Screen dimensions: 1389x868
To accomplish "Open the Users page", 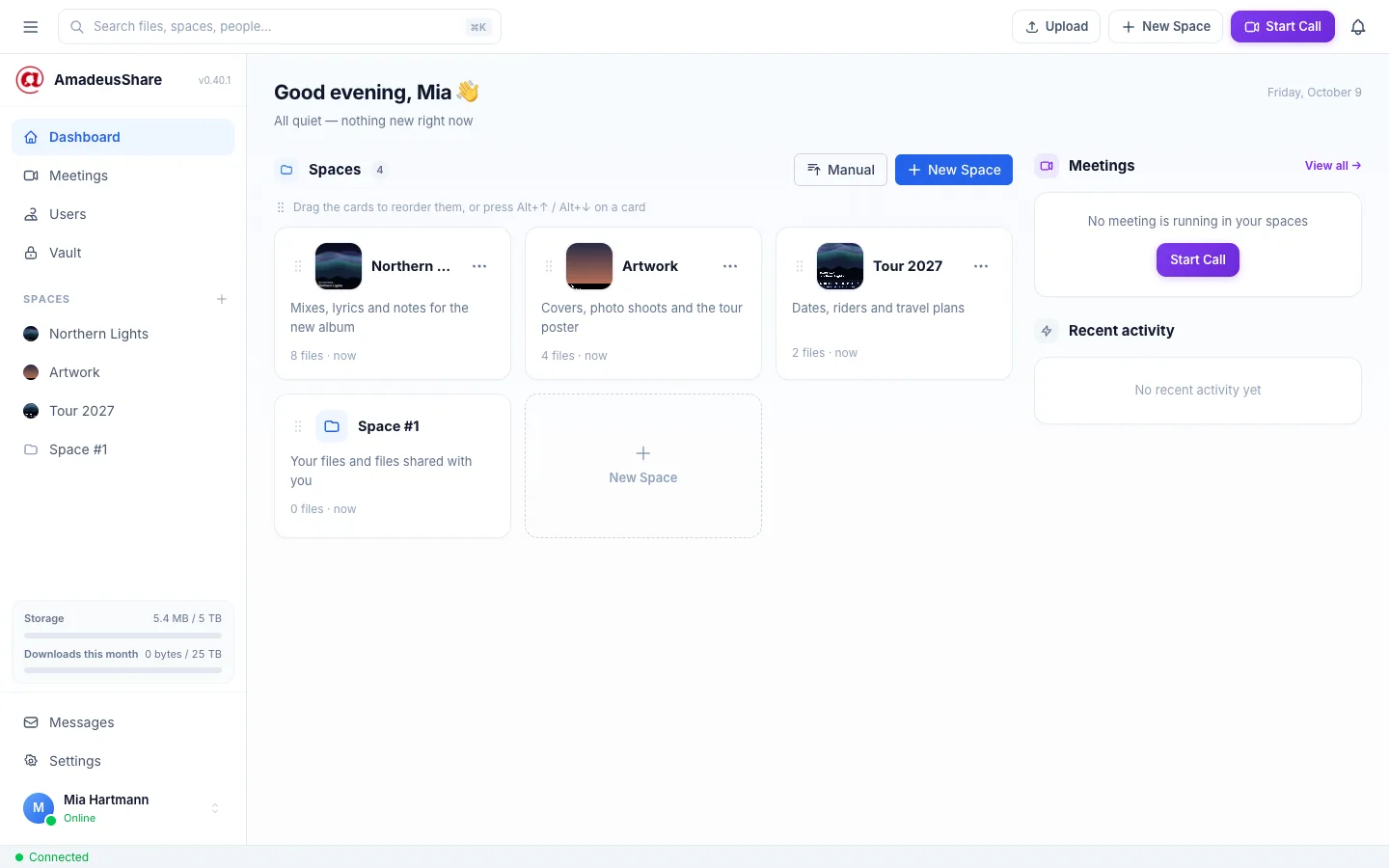I will 123,214.
